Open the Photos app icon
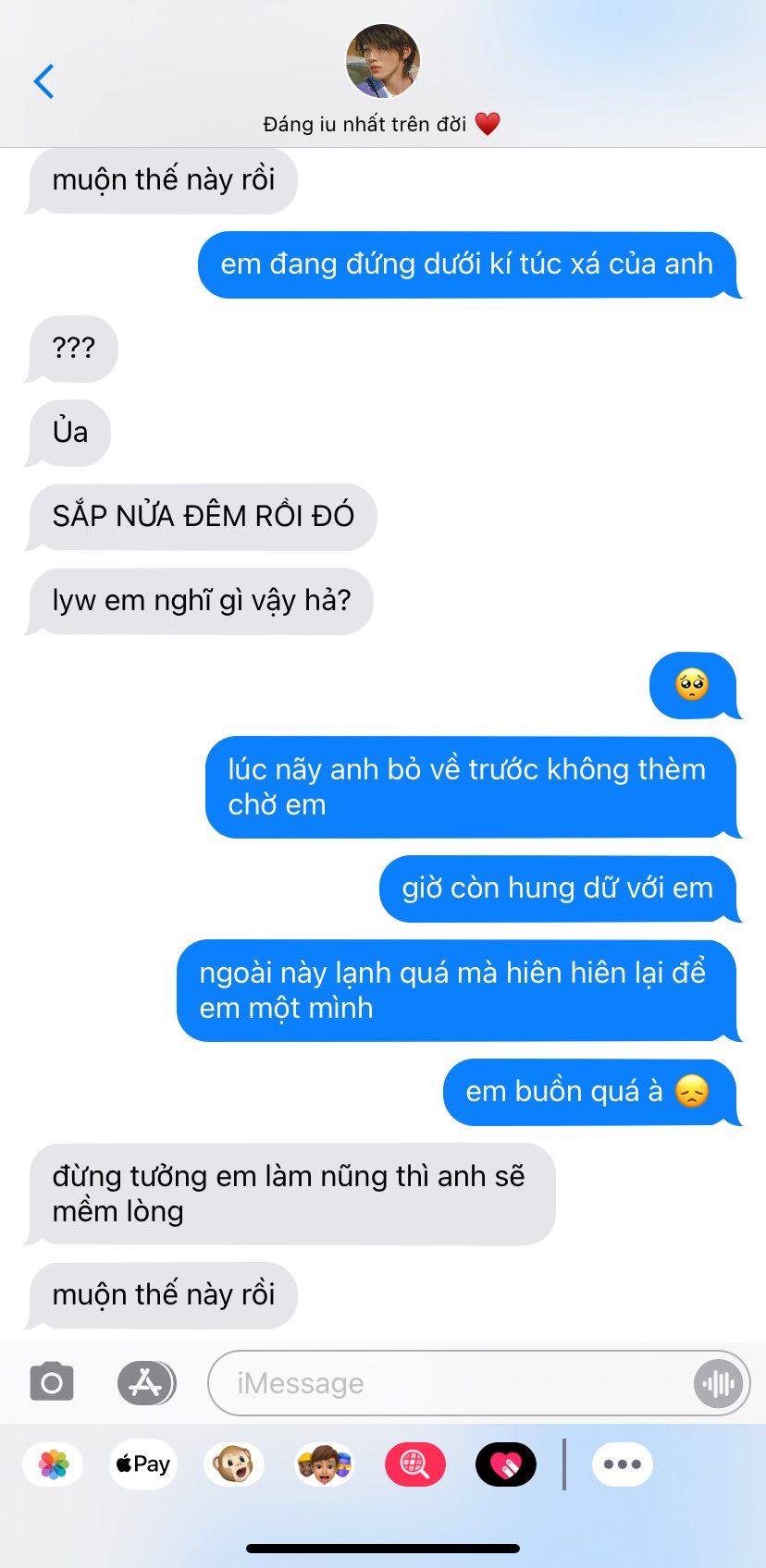 coord(54,1464)
